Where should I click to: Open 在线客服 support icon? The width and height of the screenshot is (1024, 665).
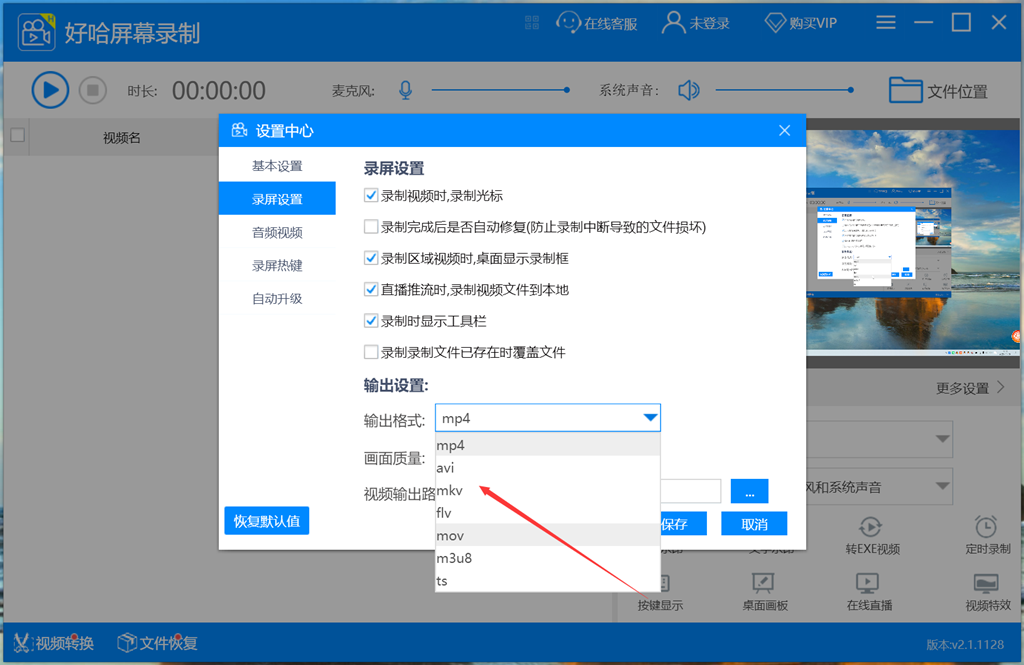pyautogui.click(x=568, y=22)
